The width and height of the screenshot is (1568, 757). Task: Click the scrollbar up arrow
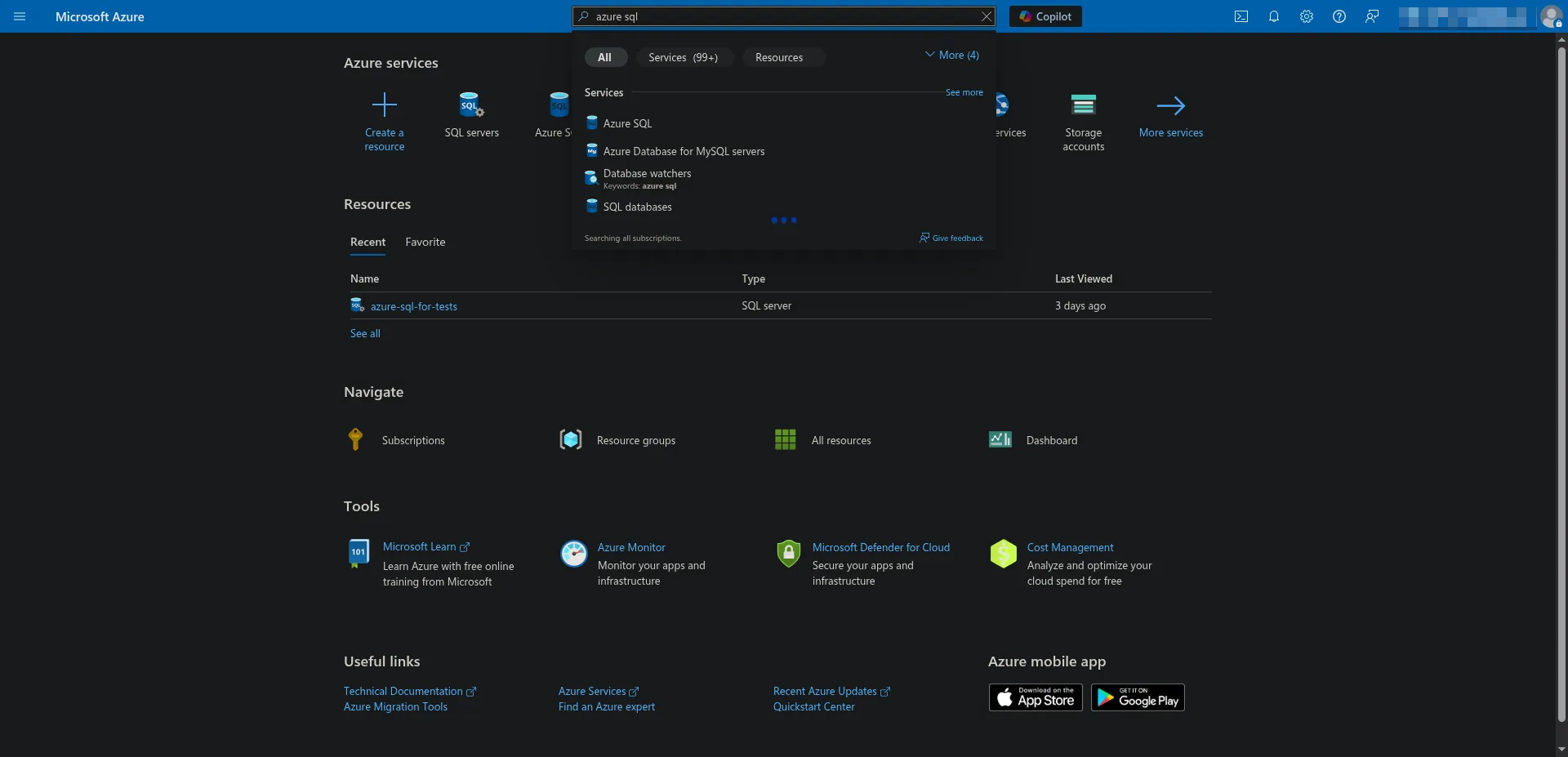click(1561, 38)
